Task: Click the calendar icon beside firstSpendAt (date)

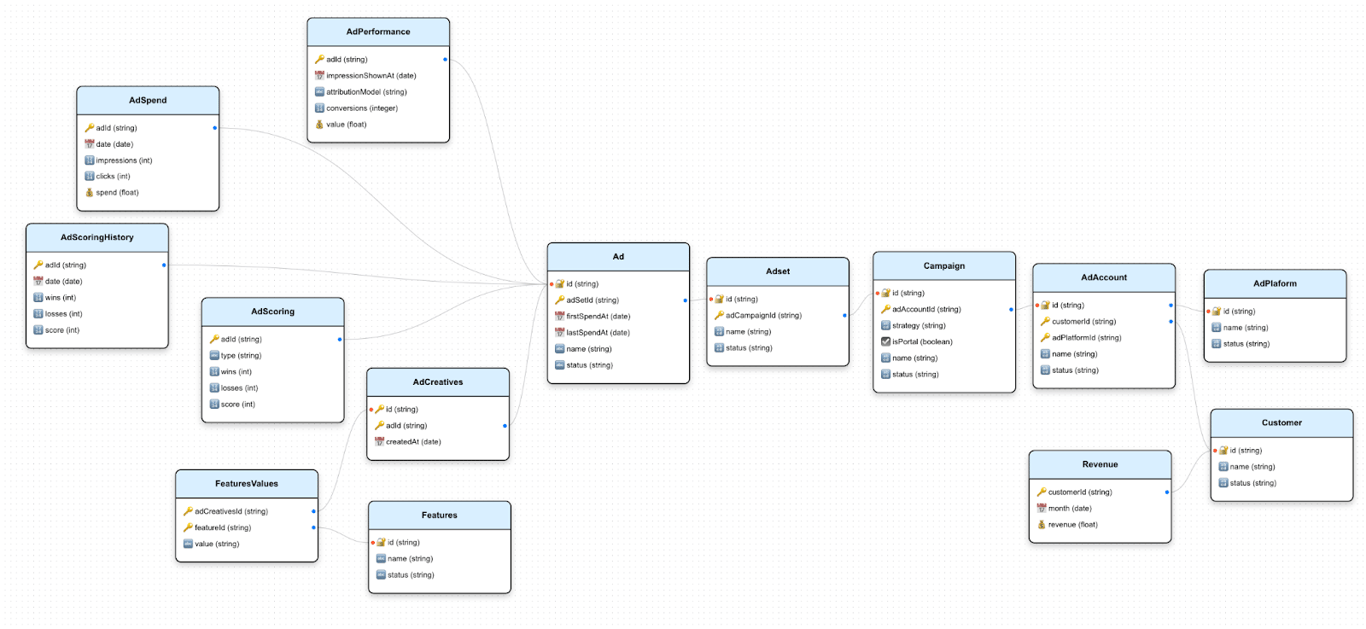Action: [x=560, y=316]
